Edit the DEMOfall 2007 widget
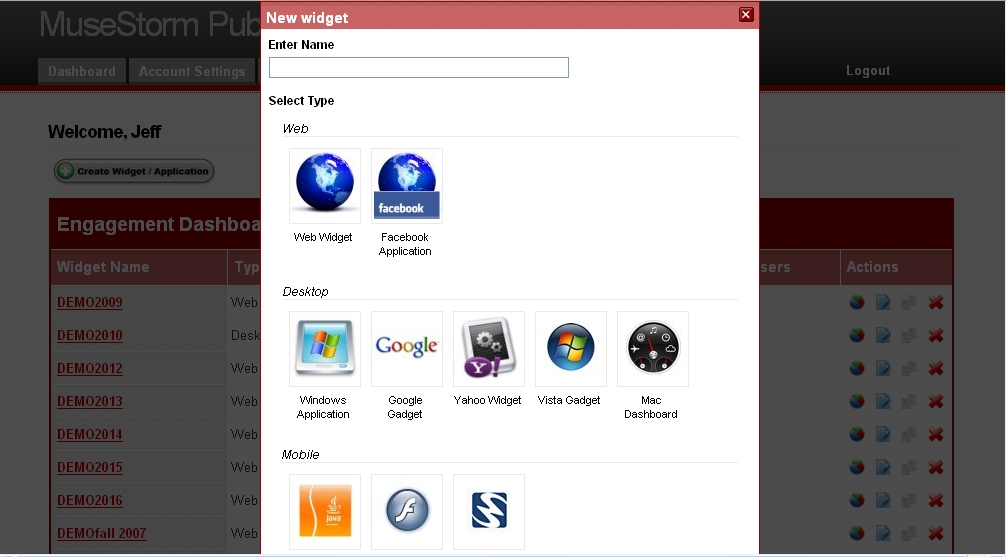Viewport: 1006px width, 557px height. pyautogui.click(x=883, y=533)
